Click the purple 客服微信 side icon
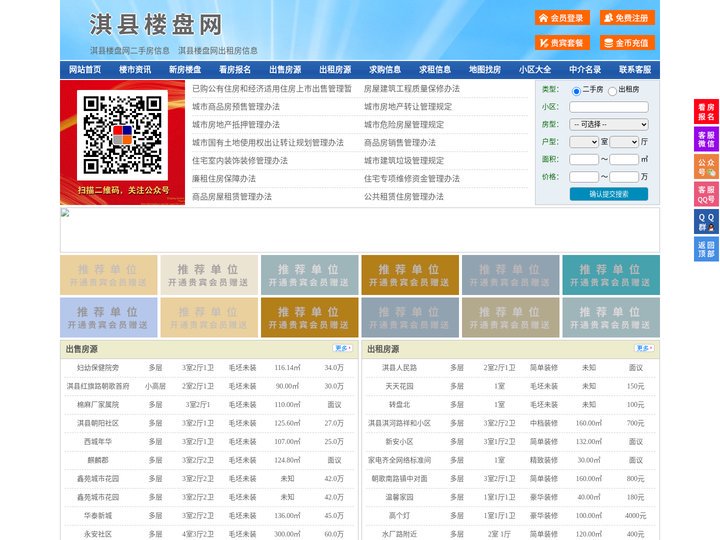The width and height of the screenshot is (720, 540). [x=706, y=139]
